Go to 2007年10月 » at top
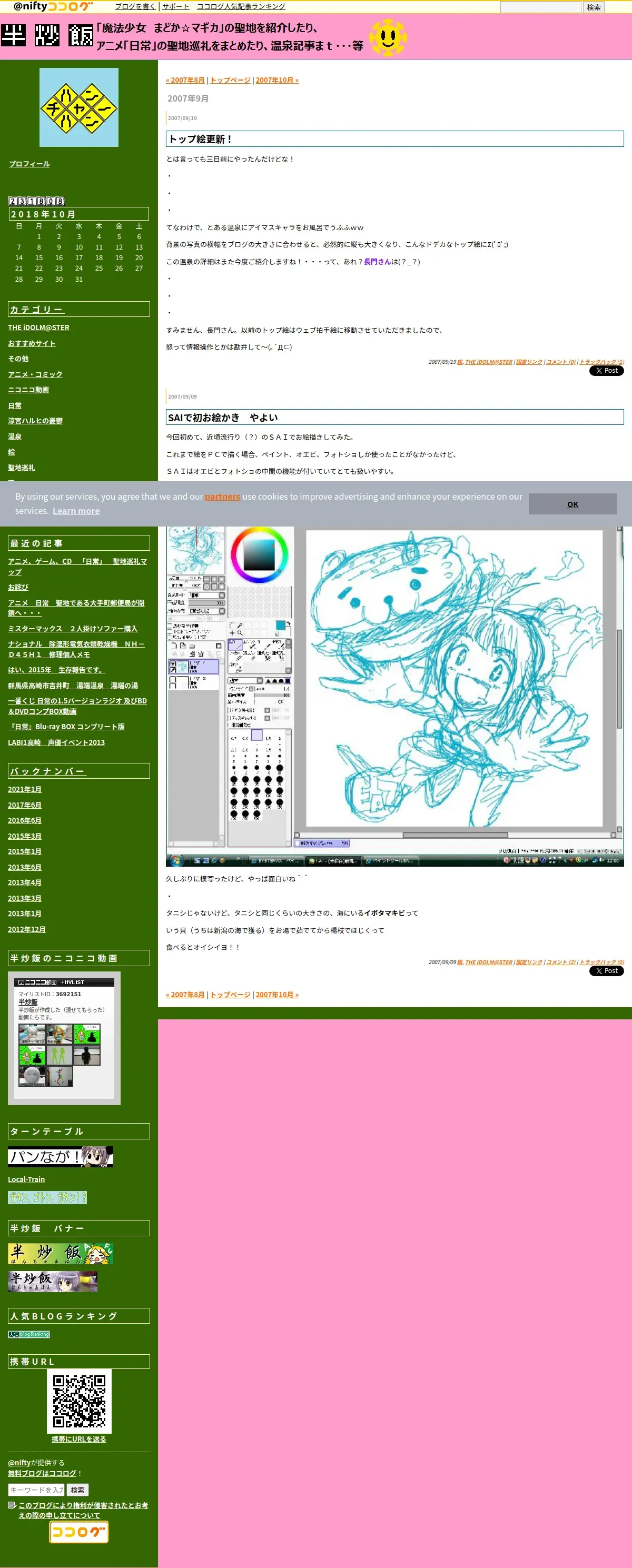 (x=277, y=81)
